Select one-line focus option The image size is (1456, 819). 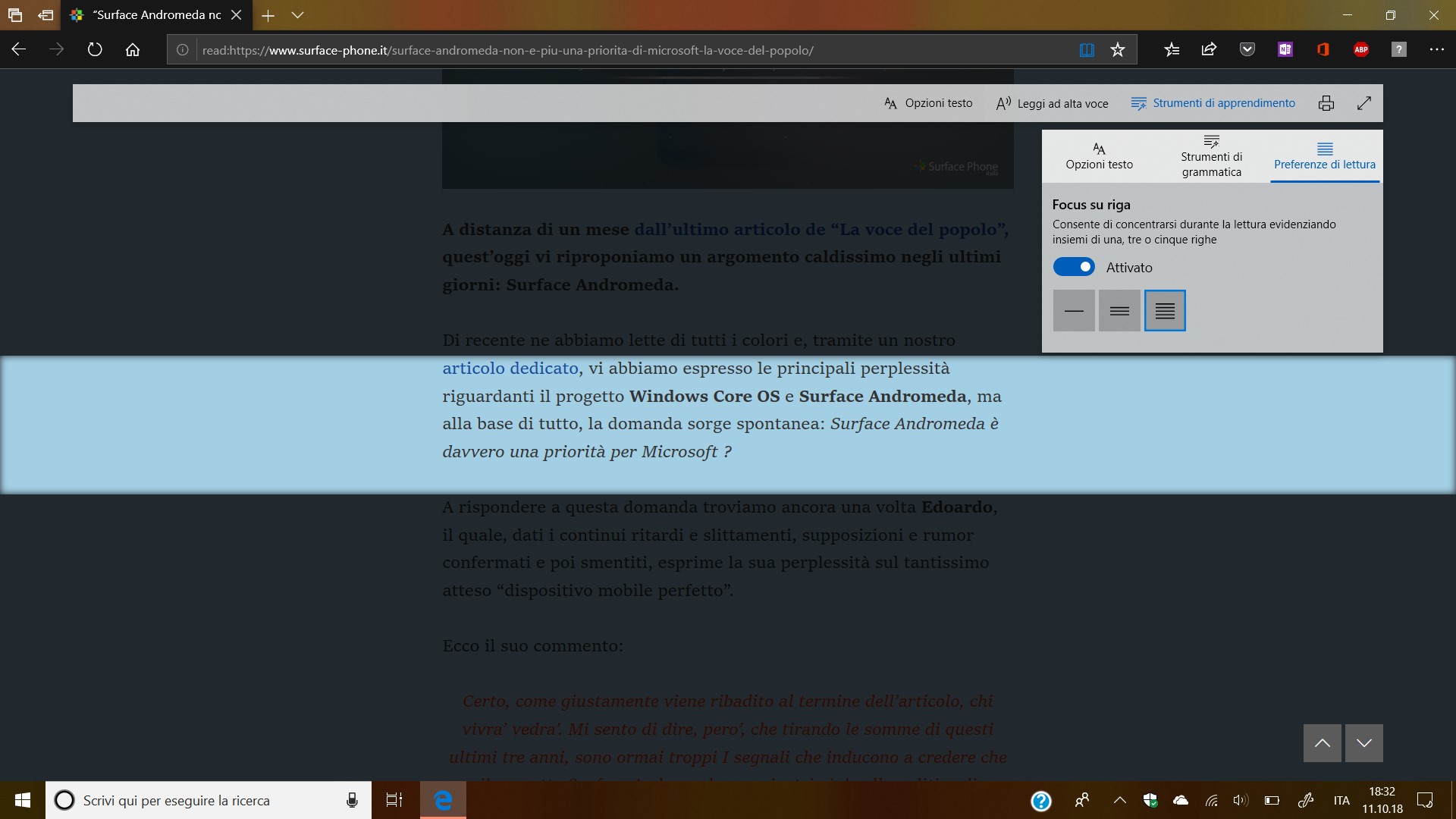click(1074, 311)
